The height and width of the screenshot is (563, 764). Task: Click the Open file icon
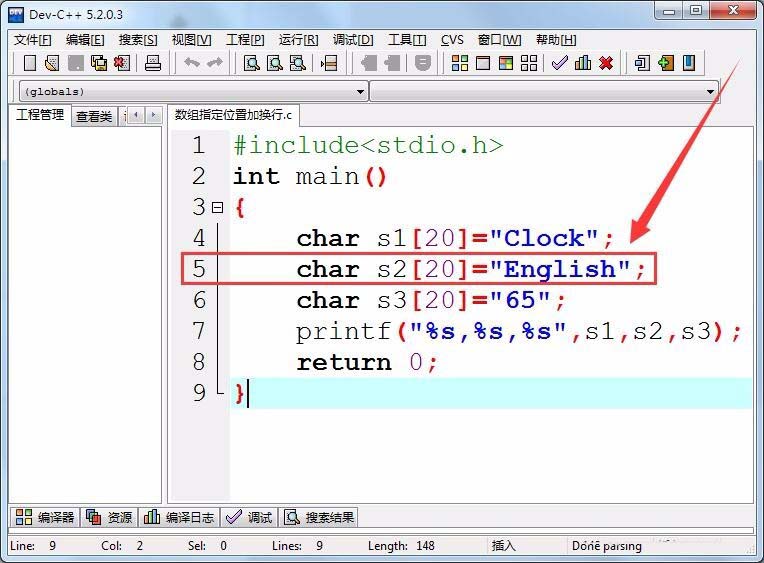pos(52,63)
